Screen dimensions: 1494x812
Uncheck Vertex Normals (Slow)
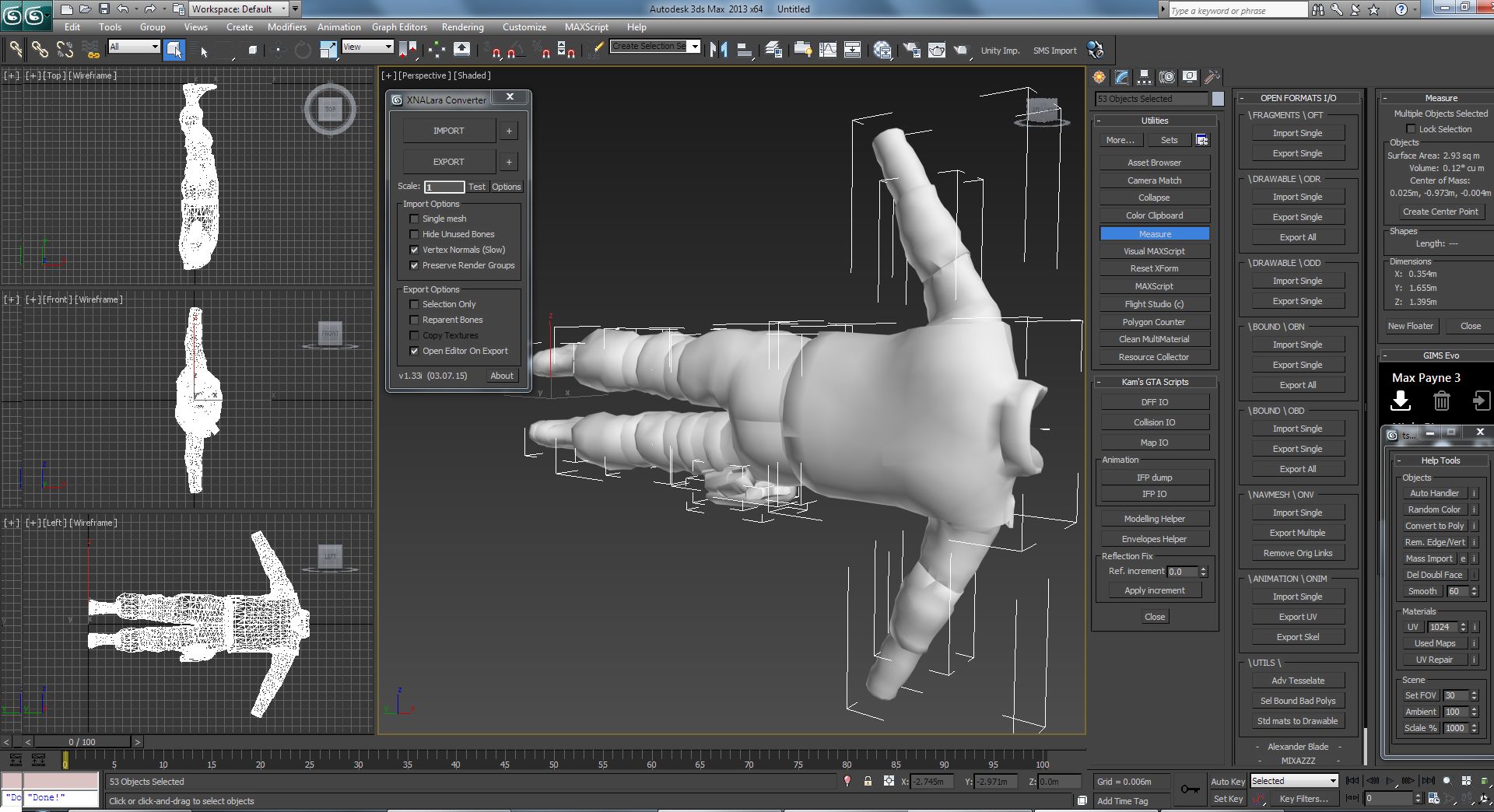pos(415,250)
